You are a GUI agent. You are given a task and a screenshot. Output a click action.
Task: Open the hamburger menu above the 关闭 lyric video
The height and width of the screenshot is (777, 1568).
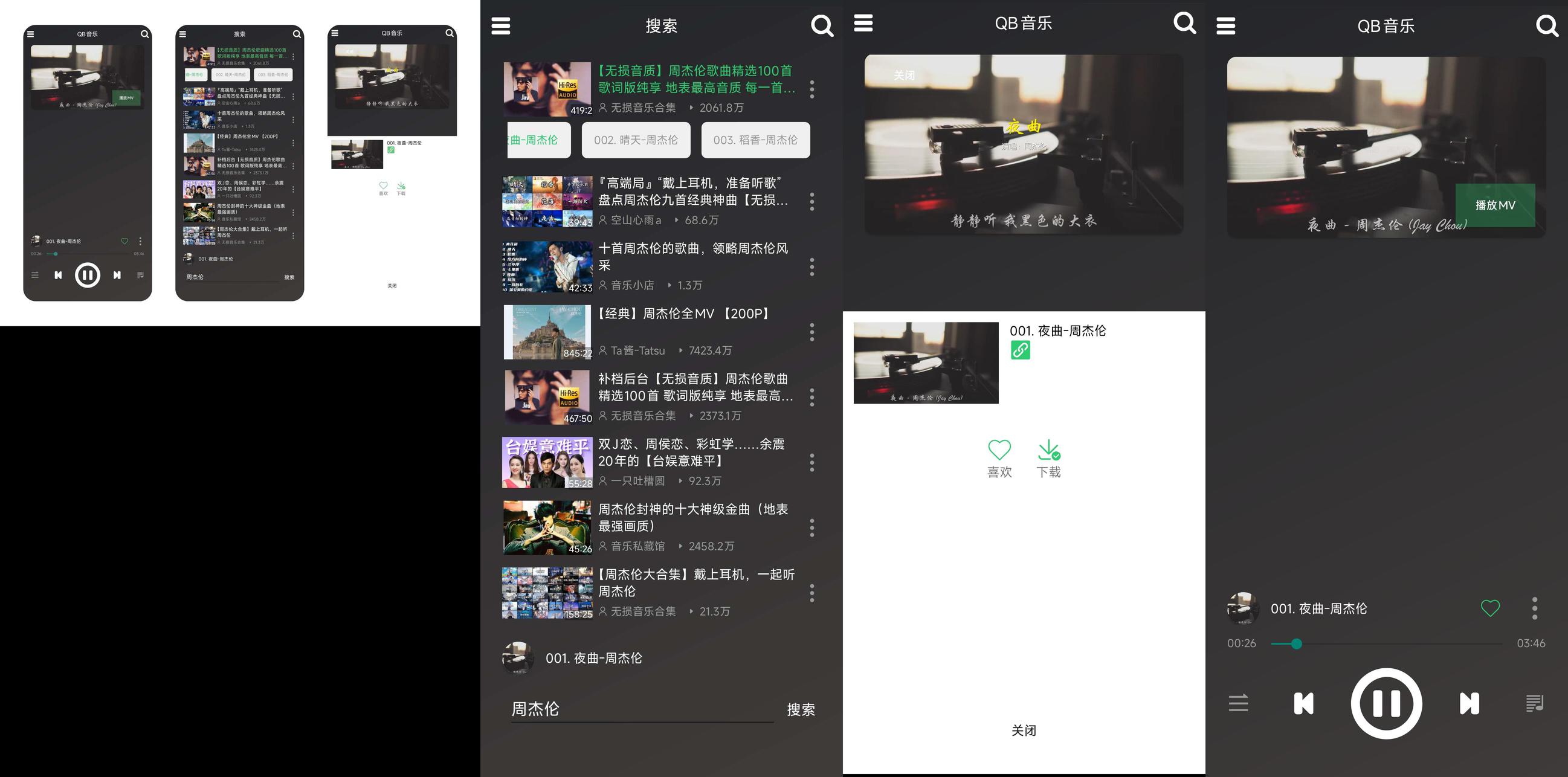(x=863, y=23)
